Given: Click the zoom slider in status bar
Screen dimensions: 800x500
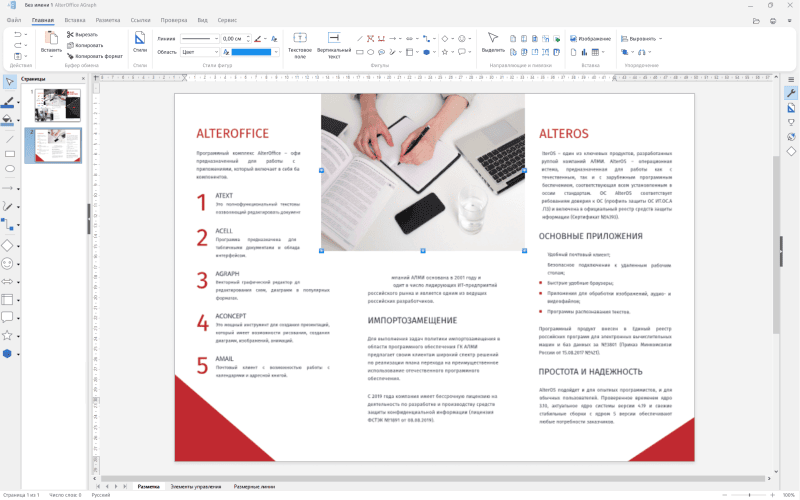Looking at the screenshot, I should tap(749, 495).
